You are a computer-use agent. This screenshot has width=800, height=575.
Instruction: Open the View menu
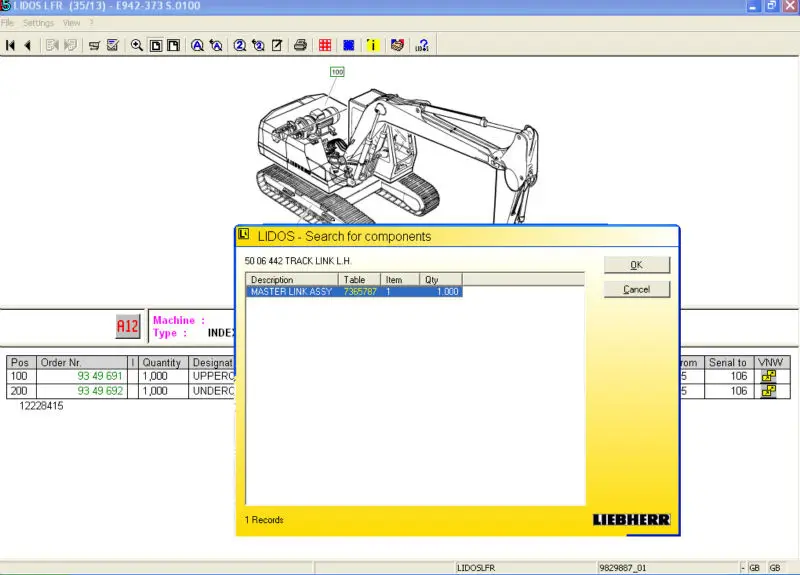click(71, 22)
